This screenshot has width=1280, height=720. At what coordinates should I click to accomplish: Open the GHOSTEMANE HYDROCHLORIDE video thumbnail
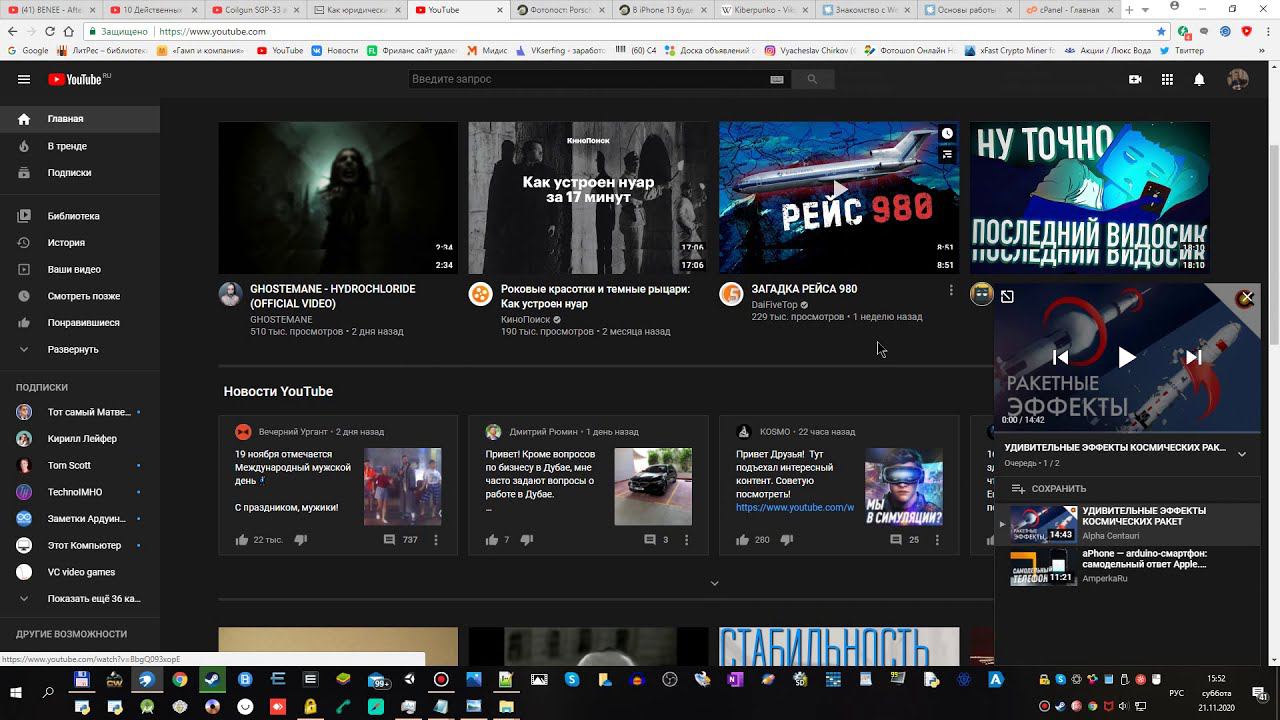pyautogui.click(x=338, y=198)
